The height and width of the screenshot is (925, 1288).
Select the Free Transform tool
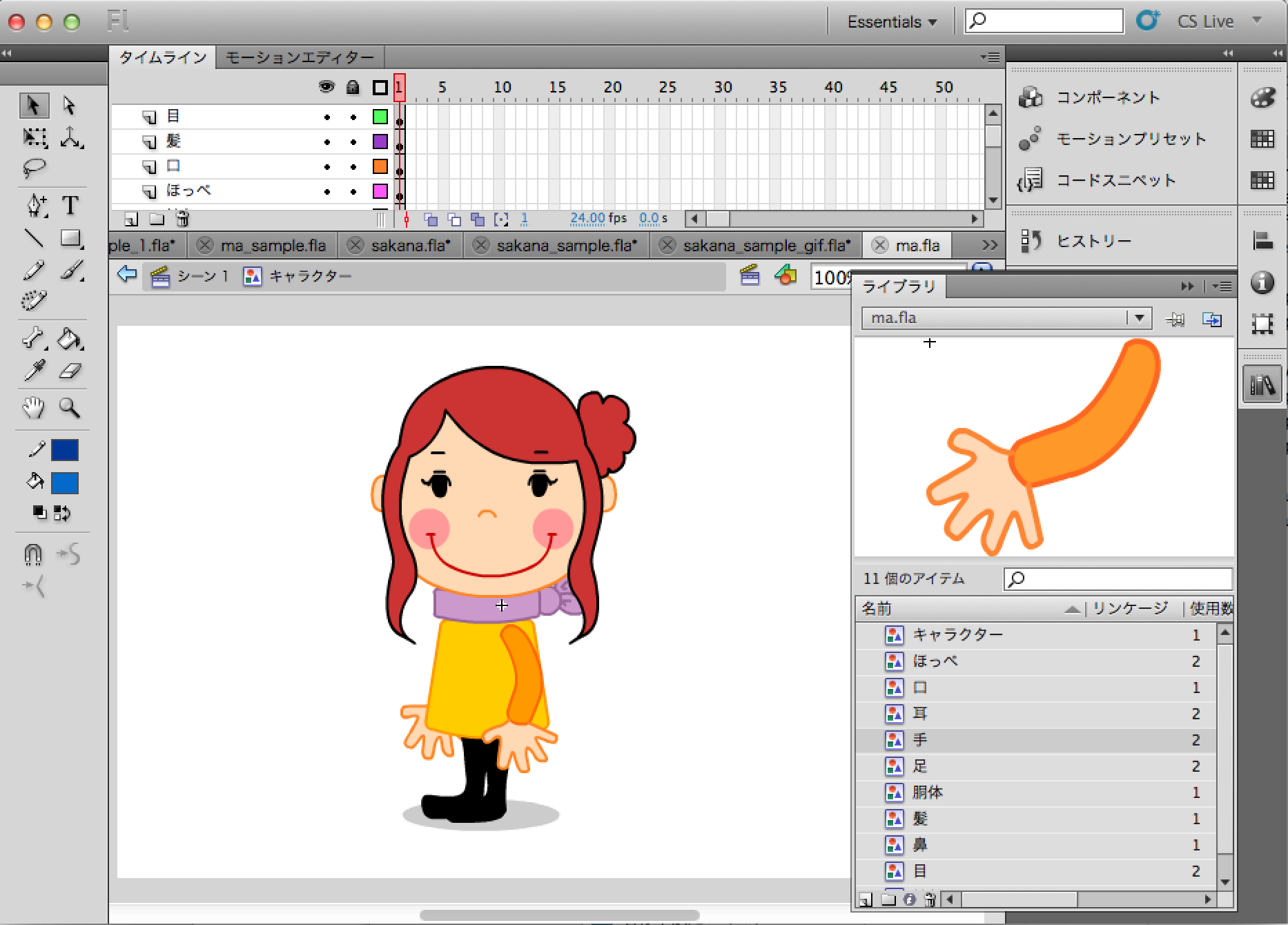pyautogui.click(x=34, y=137)
